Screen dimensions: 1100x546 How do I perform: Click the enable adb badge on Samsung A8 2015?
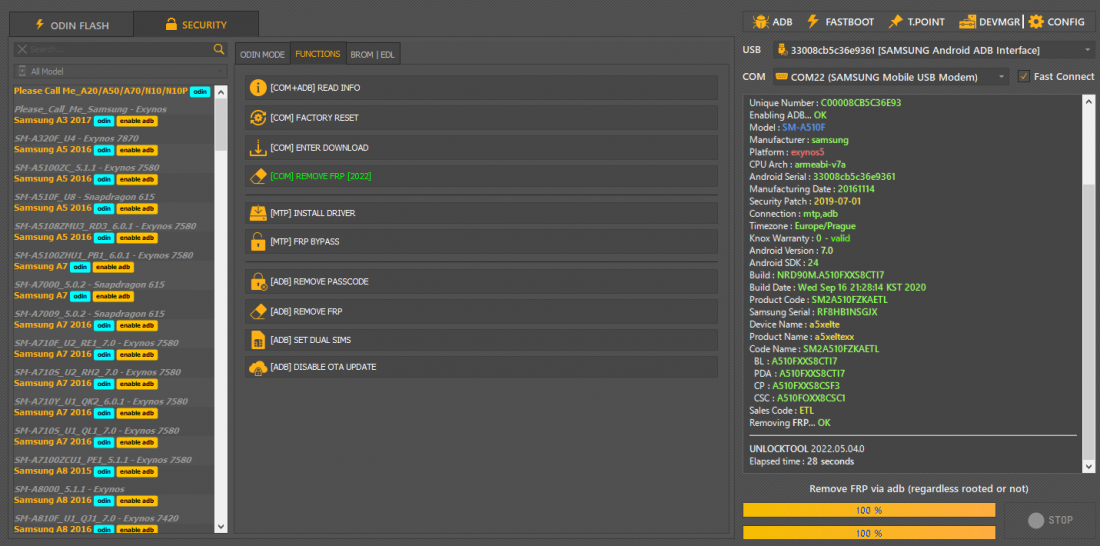pos(137,472)
